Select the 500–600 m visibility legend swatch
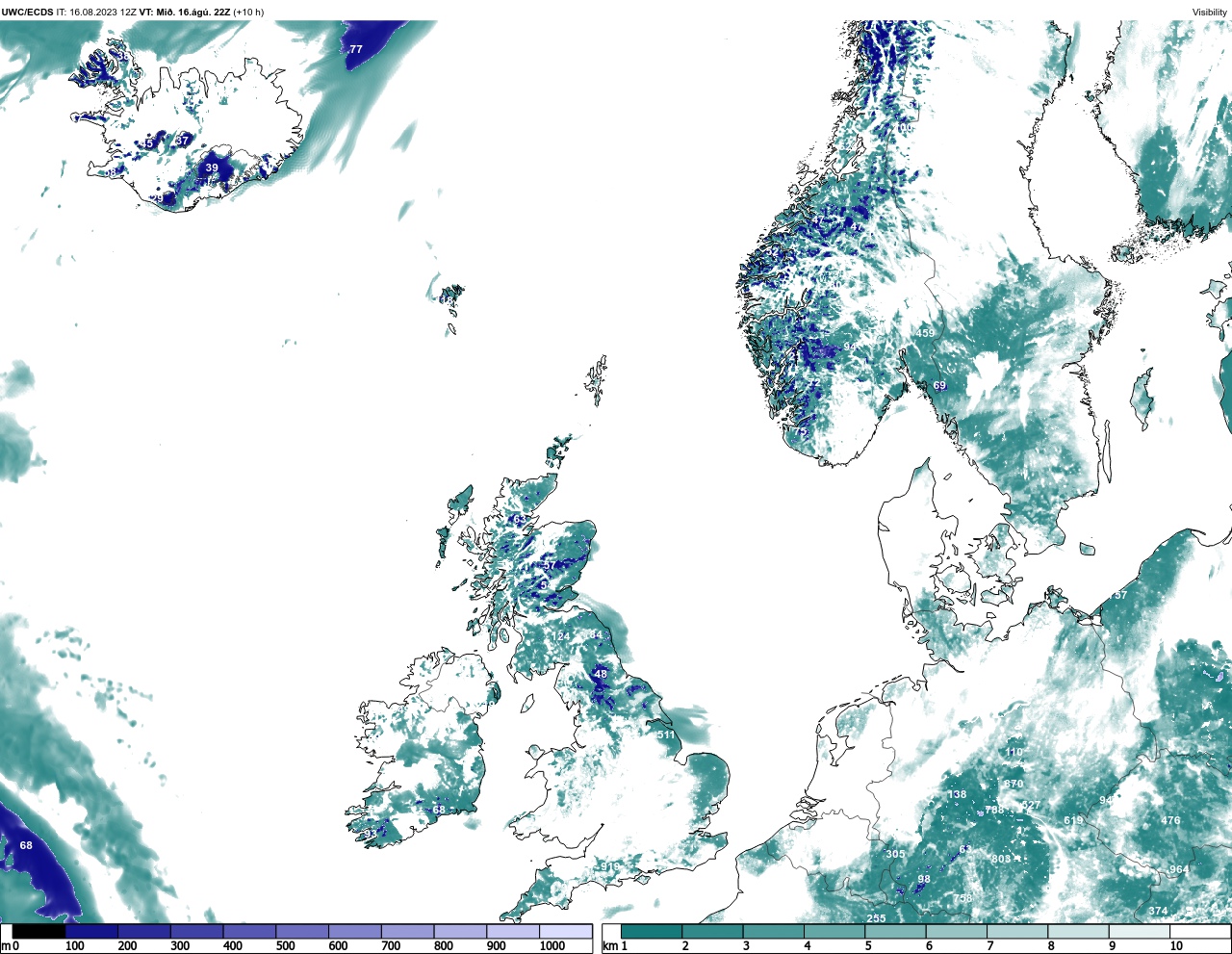This screenshot has width=1232, height=954. pyautogui.click(x=302, y=932)
